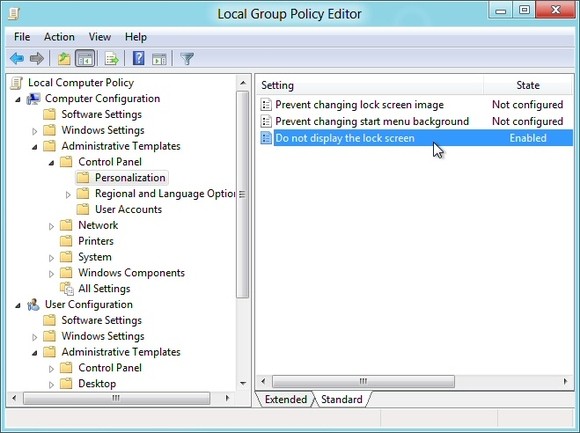The height and width of the screenshot is (433, 580).
Task: Expand the Desktop folder node
Action: (x=51, y=385)
